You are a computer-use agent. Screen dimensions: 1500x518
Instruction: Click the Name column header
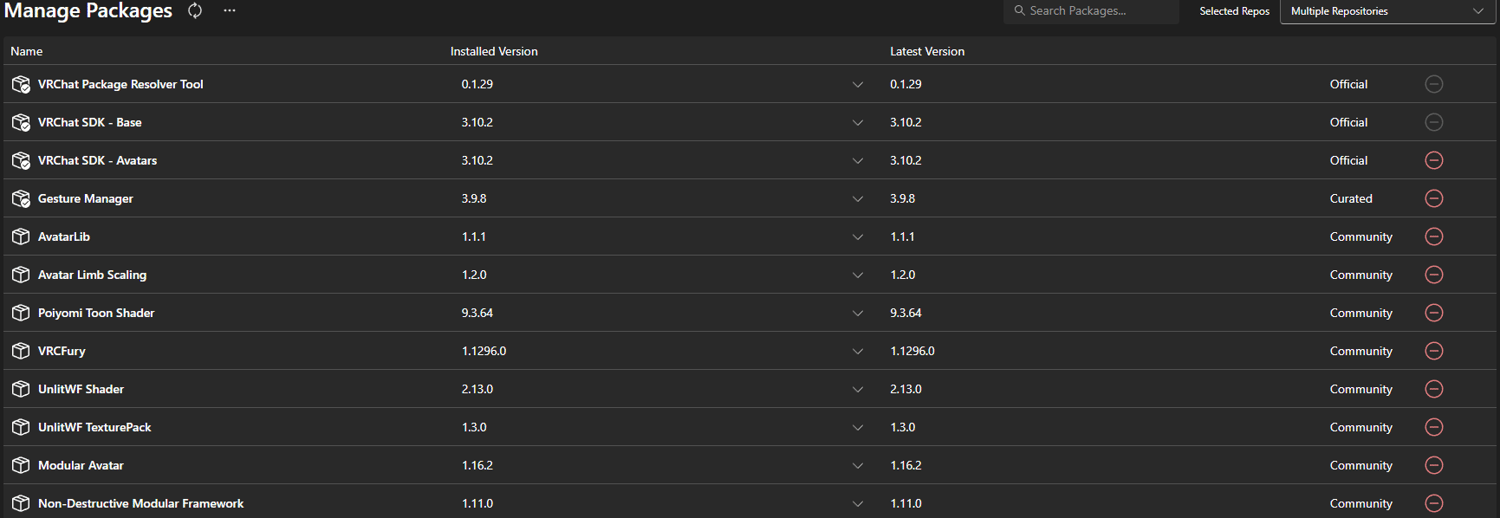(27, 51)
